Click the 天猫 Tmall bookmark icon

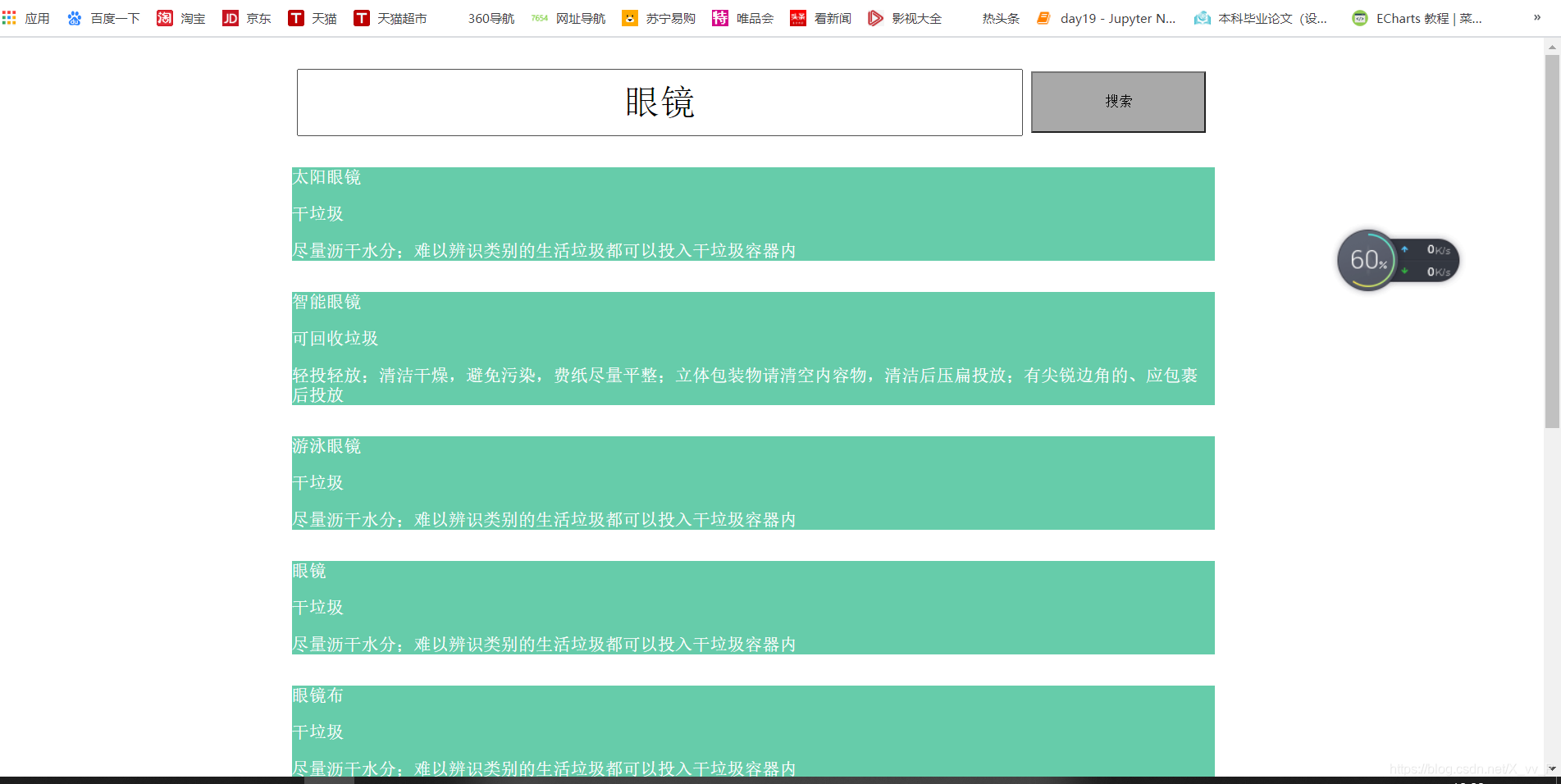(296, 18)
